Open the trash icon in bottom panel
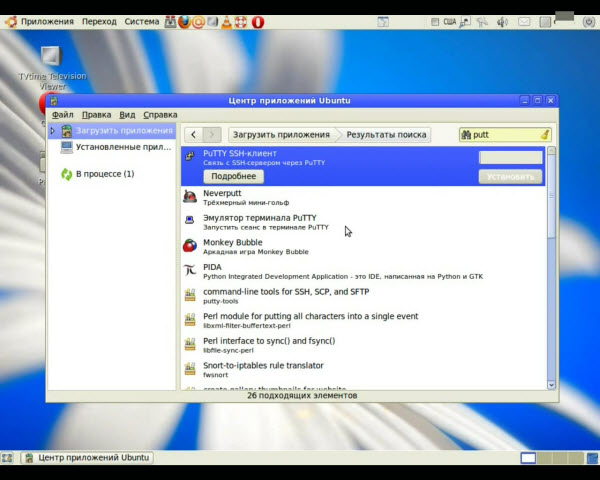600x480 pixels. coord(592,458)
